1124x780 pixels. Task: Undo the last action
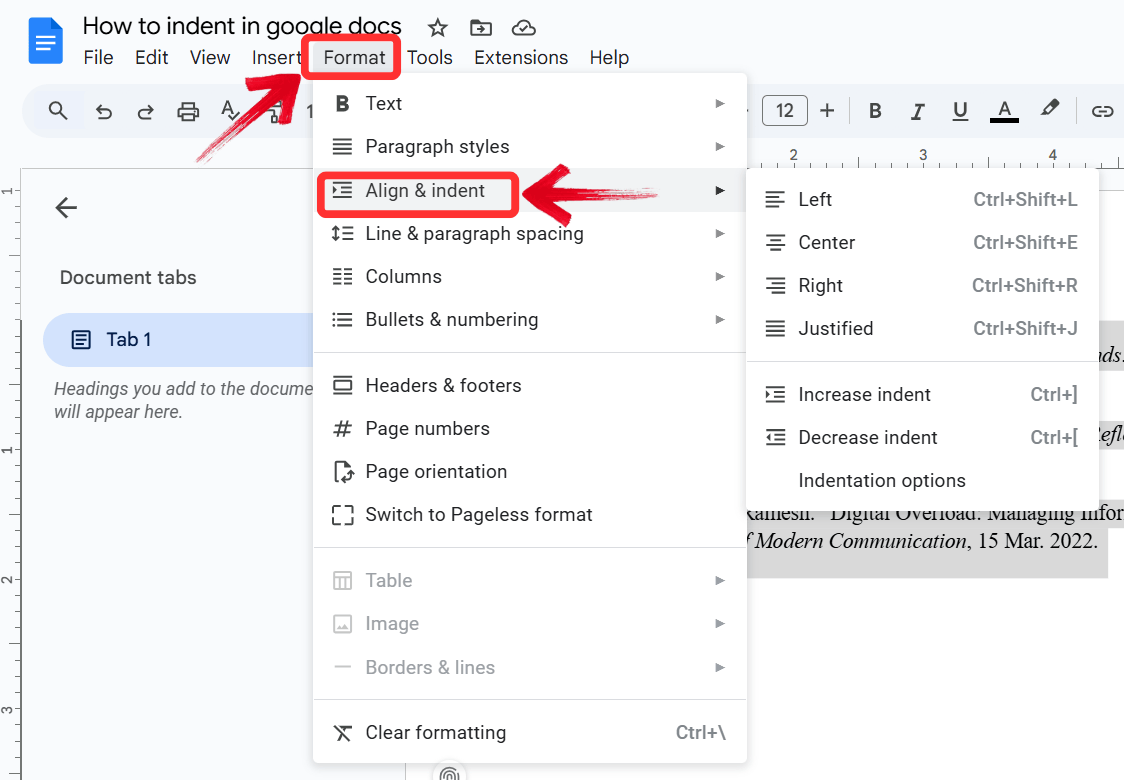tap(103, 111)
